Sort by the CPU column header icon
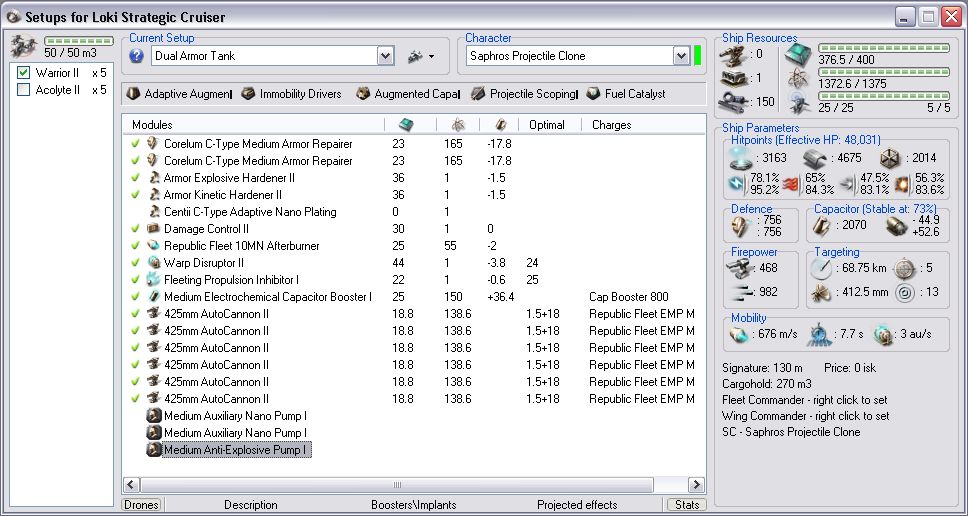This screenshot has width=968, height=516. tap(405, 125)
